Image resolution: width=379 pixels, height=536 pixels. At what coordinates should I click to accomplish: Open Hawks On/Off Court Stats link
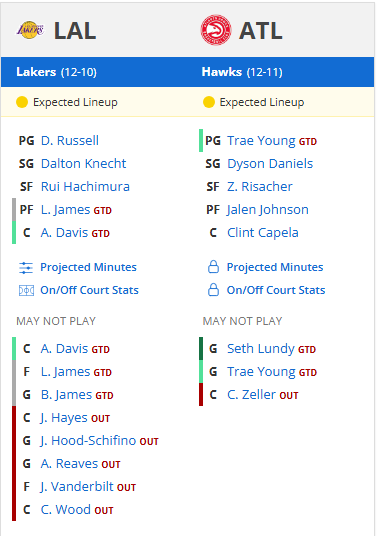coord(276,290)
